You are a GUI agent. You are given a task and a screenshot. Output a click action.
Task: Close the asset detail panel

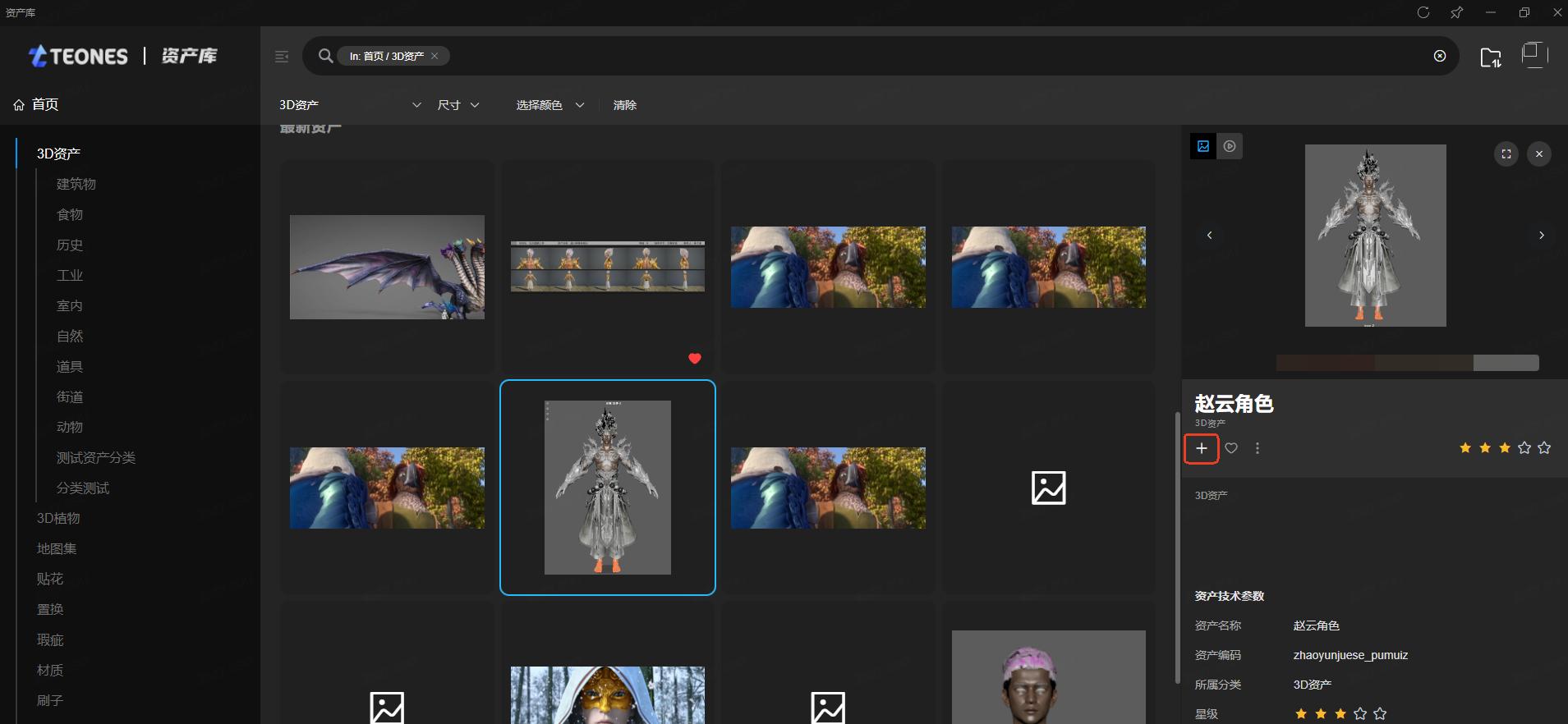pos(1539,154)
